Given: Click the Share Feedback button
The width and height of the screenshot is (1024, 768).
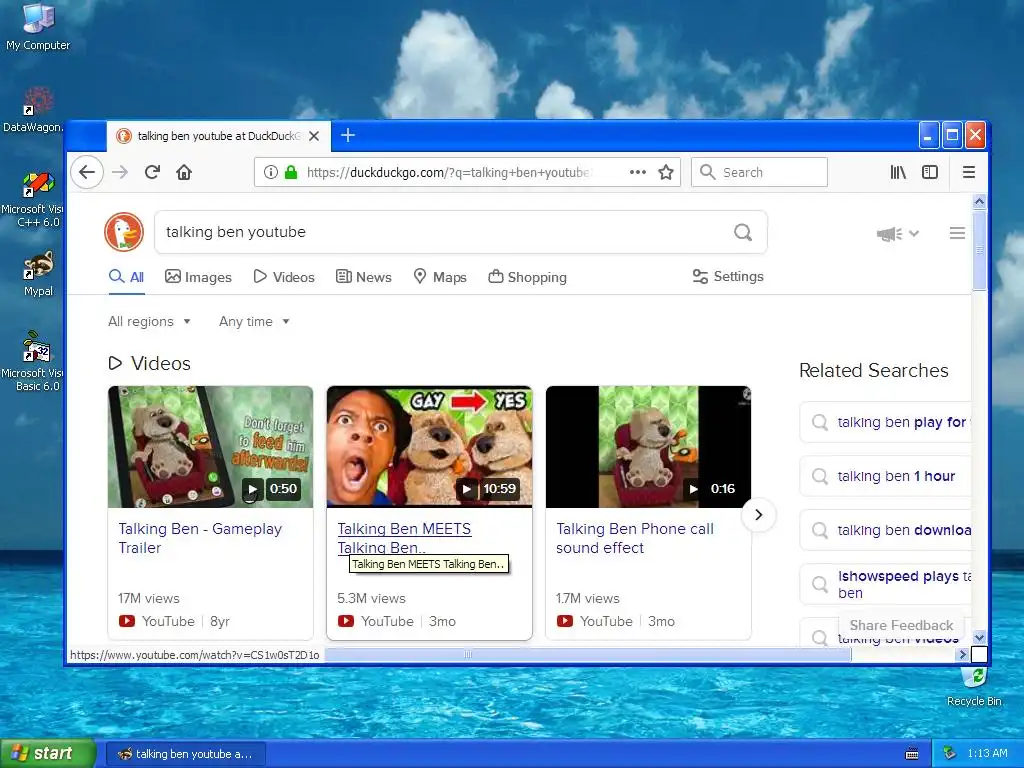Looking at the screenshot, I should click(901, 625).
